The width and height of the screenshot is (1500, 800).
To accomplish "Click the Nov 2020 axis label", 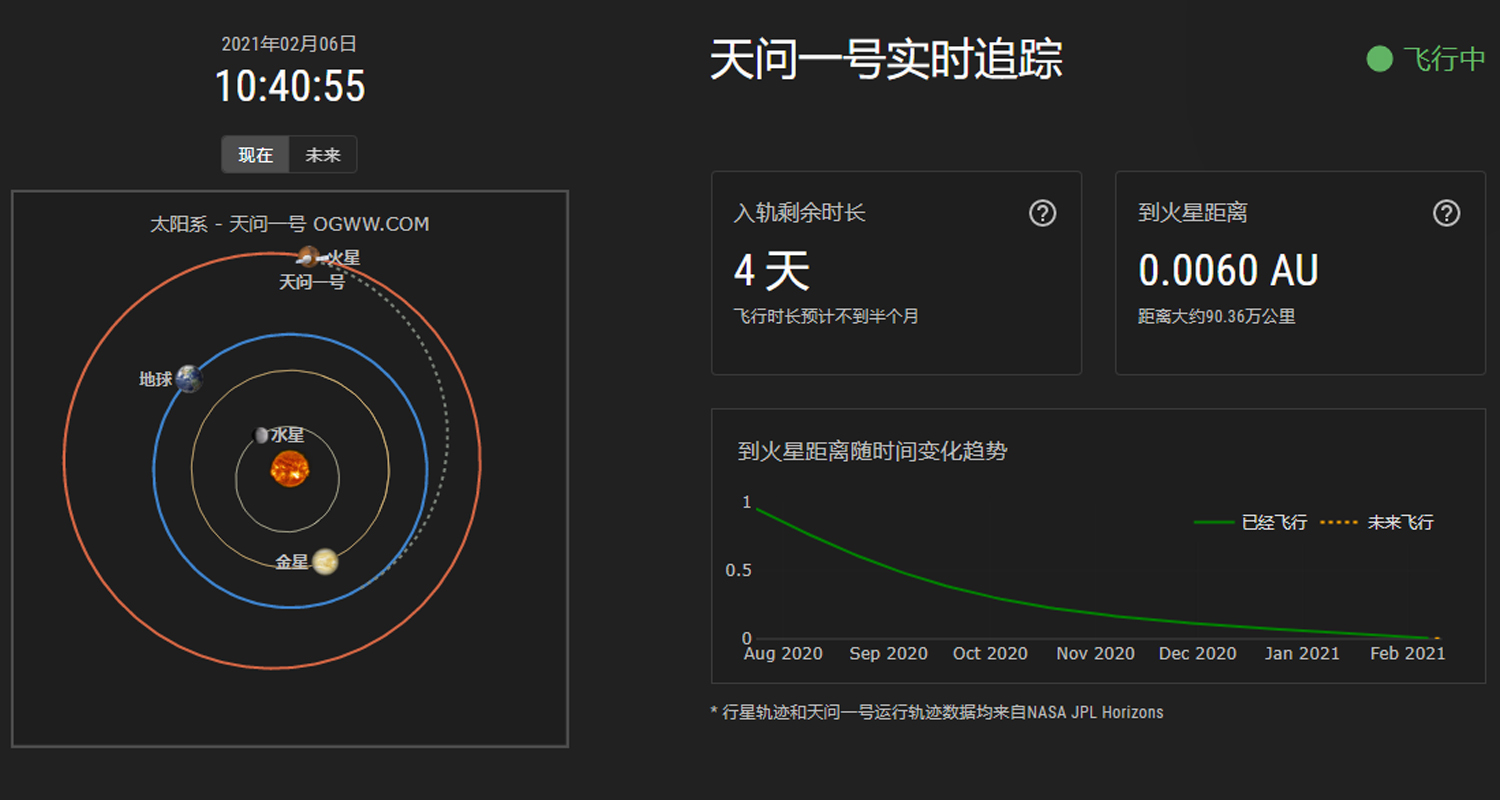I will click(1095, 653).
